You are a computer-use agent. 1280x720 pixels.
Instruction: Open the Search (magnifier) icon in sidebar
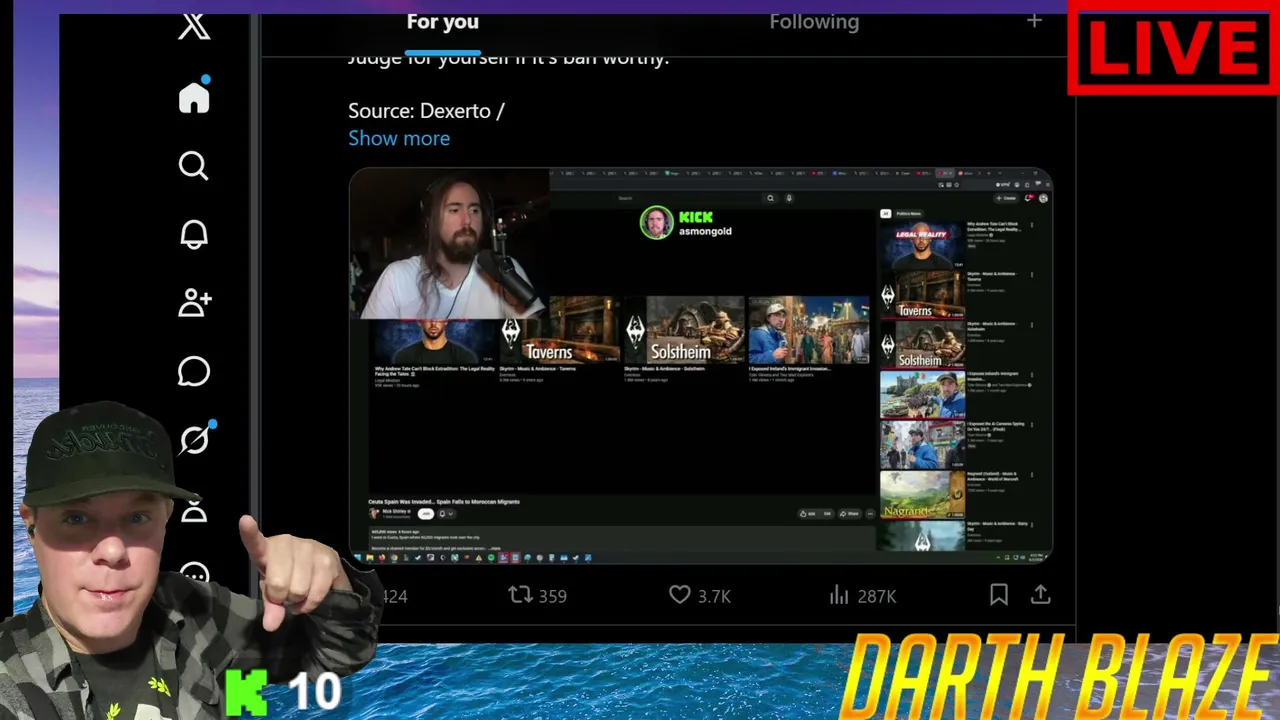(194, 165)
